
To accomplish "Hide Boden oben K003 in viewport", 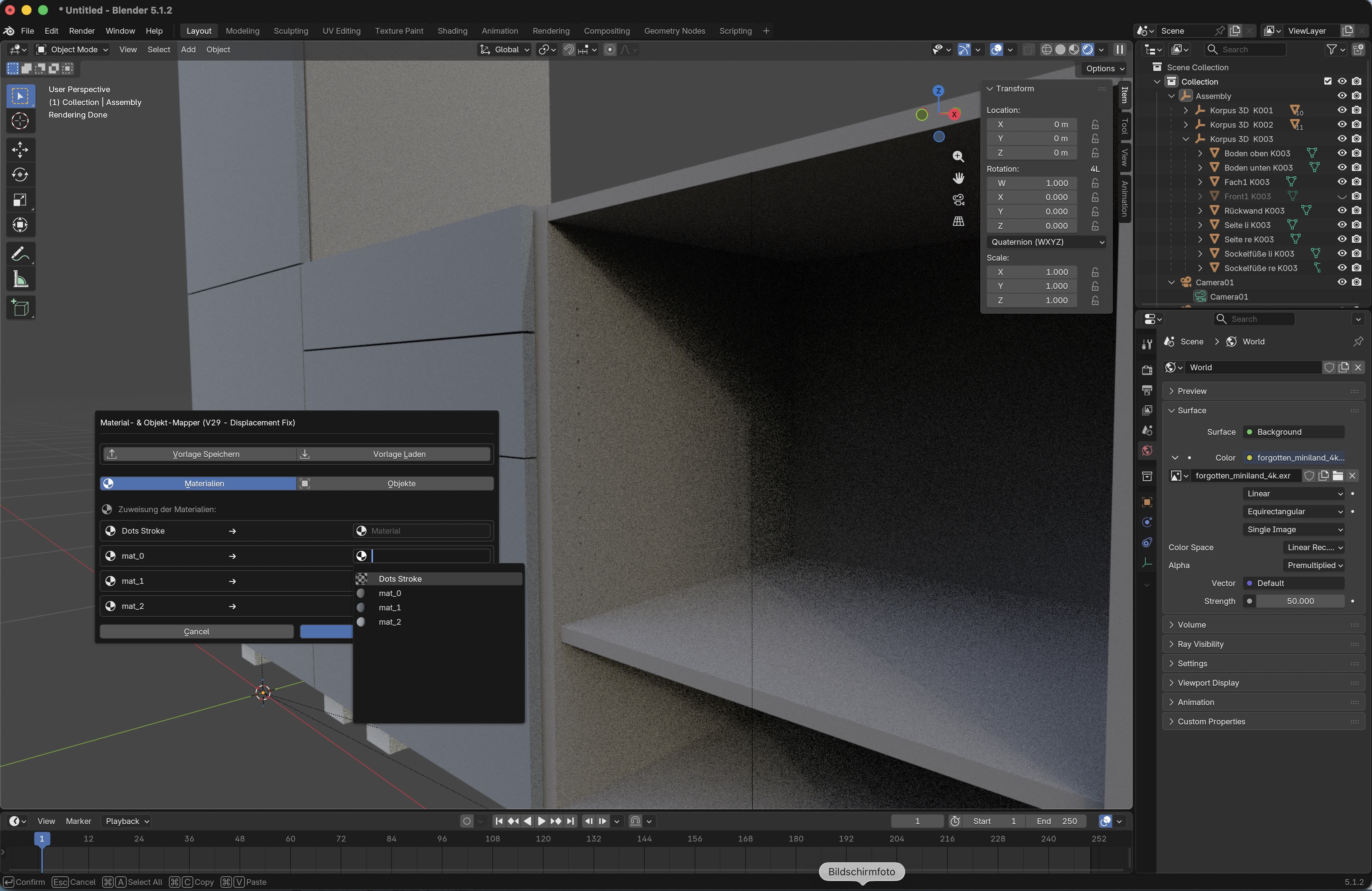I will pyautogui.click(x=1342, y=153).
